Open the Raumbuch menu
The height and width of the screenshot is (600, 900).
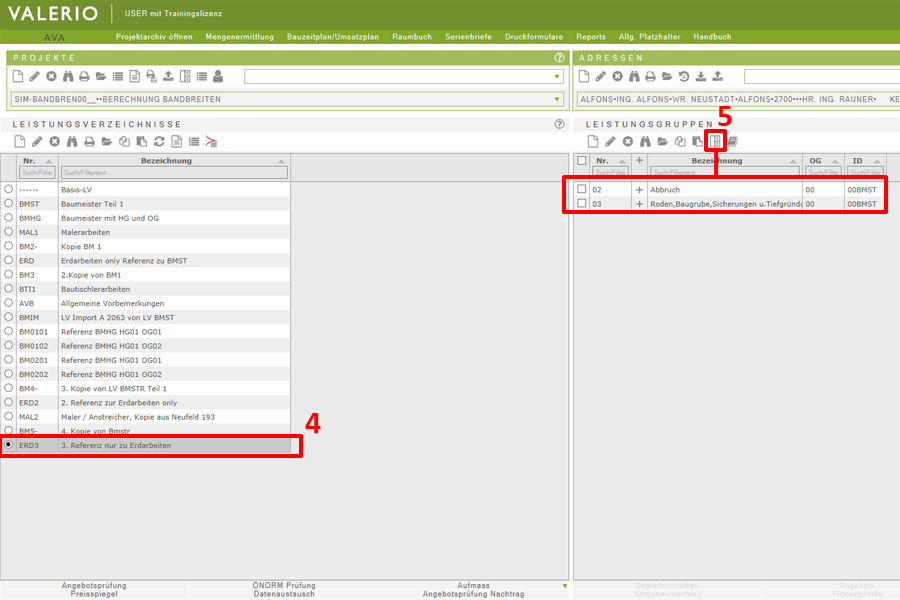point(412,36)
